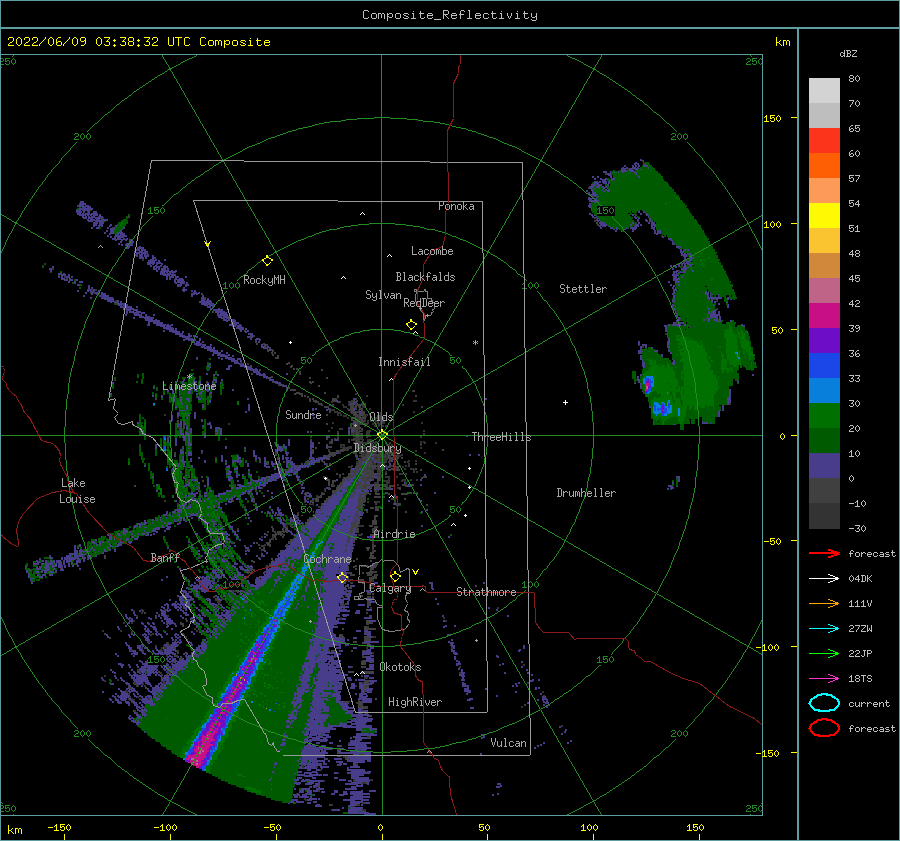Click the orange 111V arrow icon
Image resolution: width=900 pixels, height=841 pixels.
(824, 603)
